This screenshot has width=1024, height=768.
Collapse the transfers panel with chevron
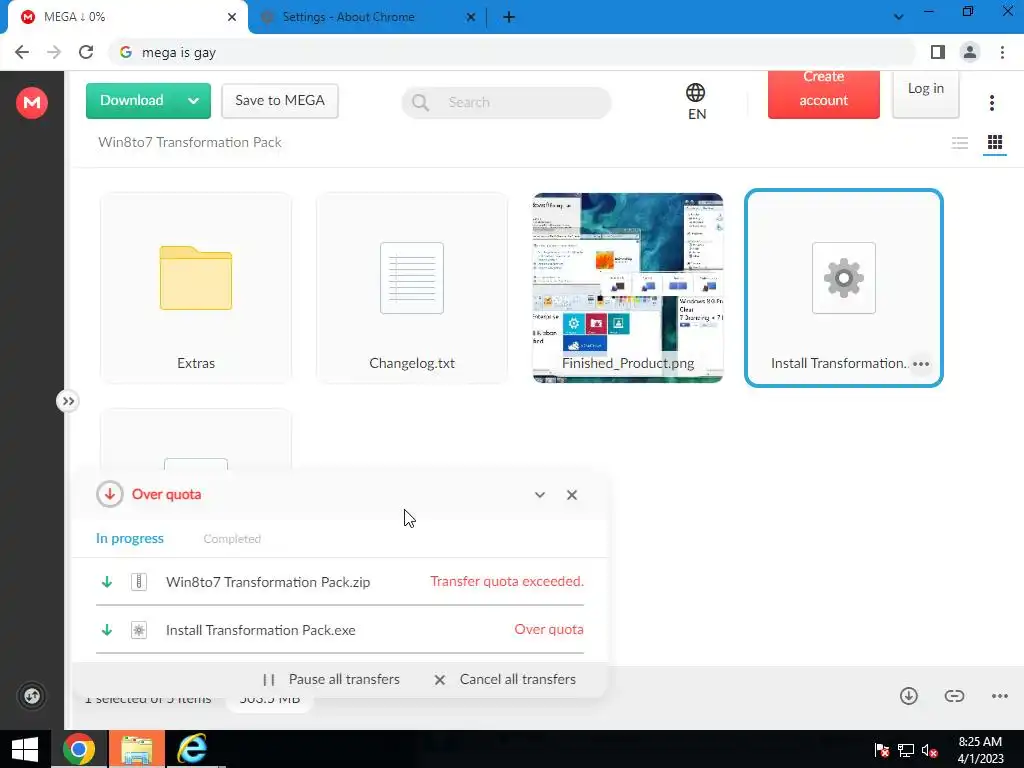click(539, 495)
